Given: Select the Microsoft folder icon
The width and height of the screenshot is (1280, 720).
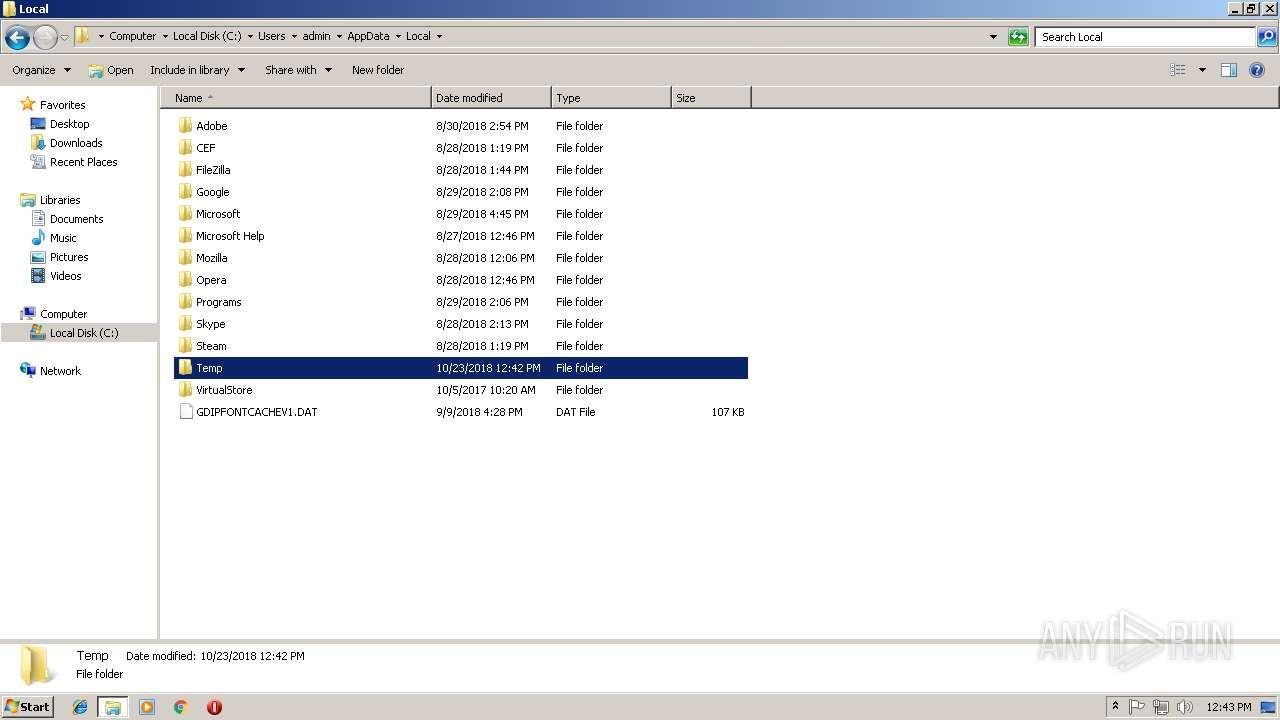Looking at the screenshot, I should 185,214.
